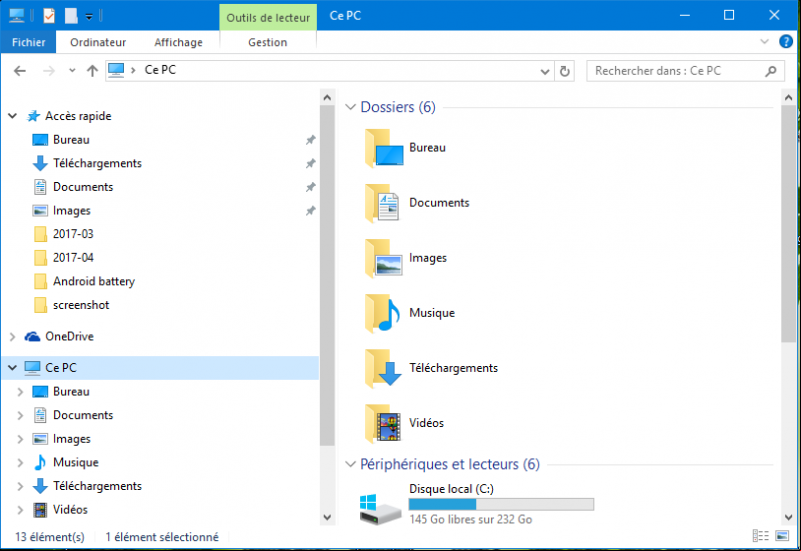Select Musique in the navigation tree
This screenshot has height=551, width=801.
point(76,462)
